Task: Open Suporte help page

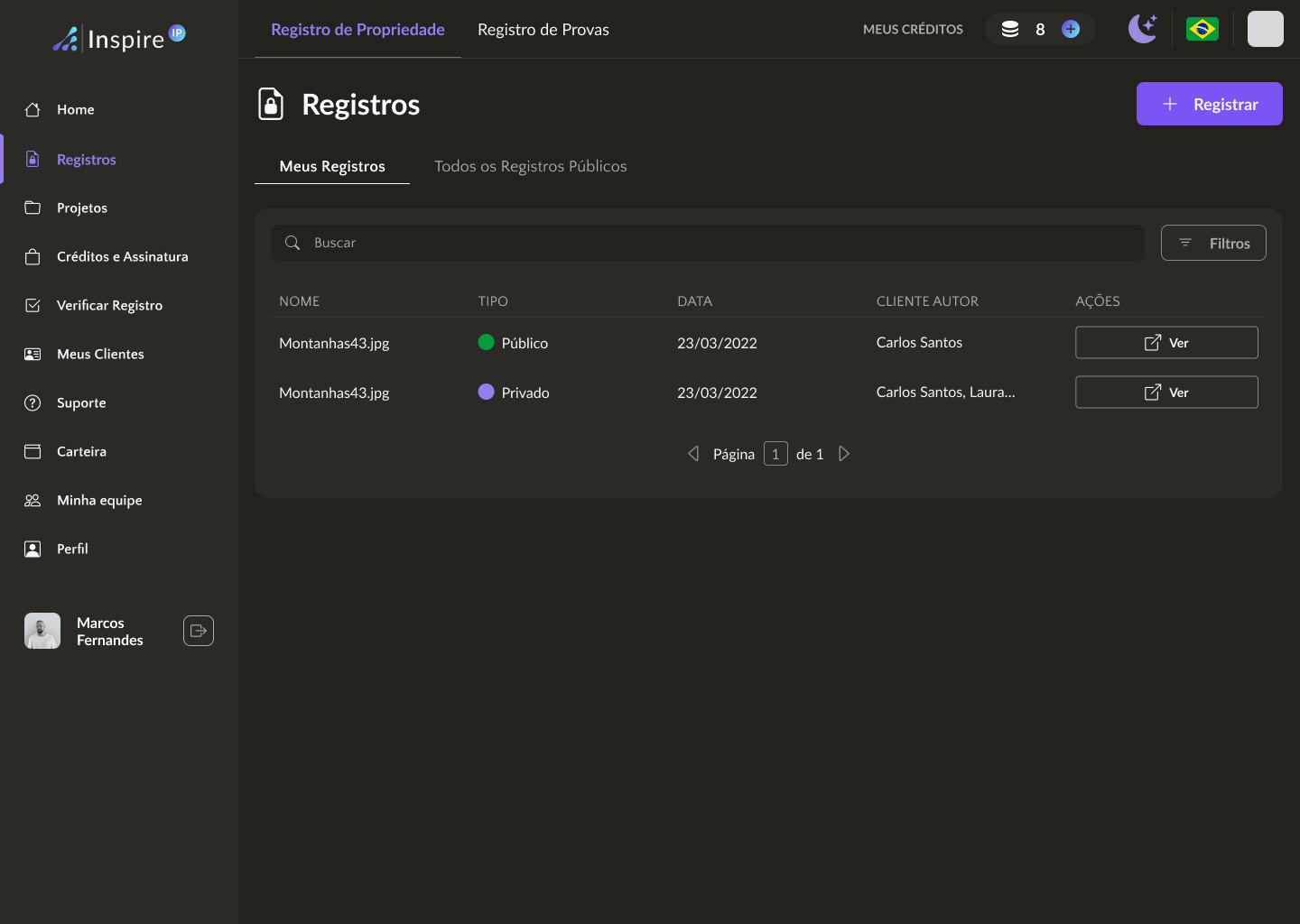Action: pyautogui.click(x=81, y=403)
